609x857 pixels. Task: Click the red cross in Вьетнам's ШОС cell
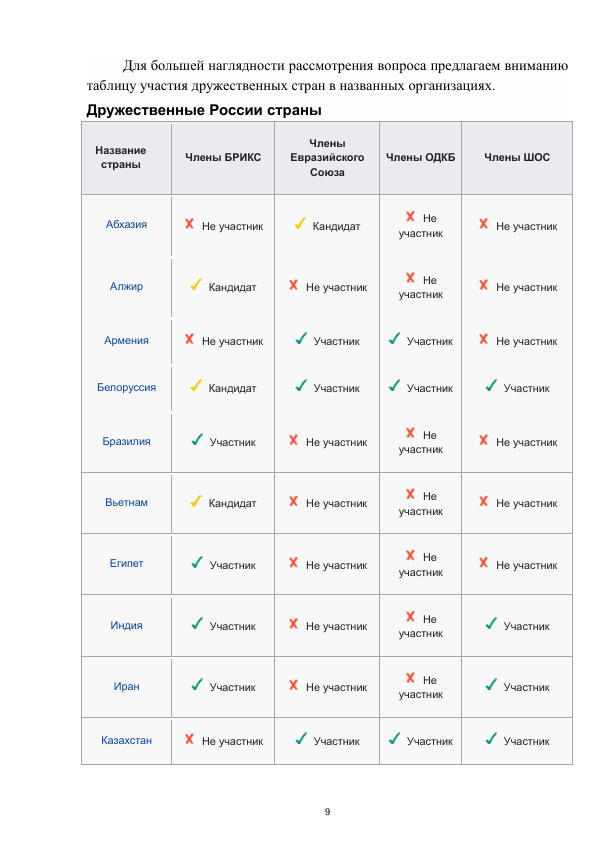(x=485, y=502)
